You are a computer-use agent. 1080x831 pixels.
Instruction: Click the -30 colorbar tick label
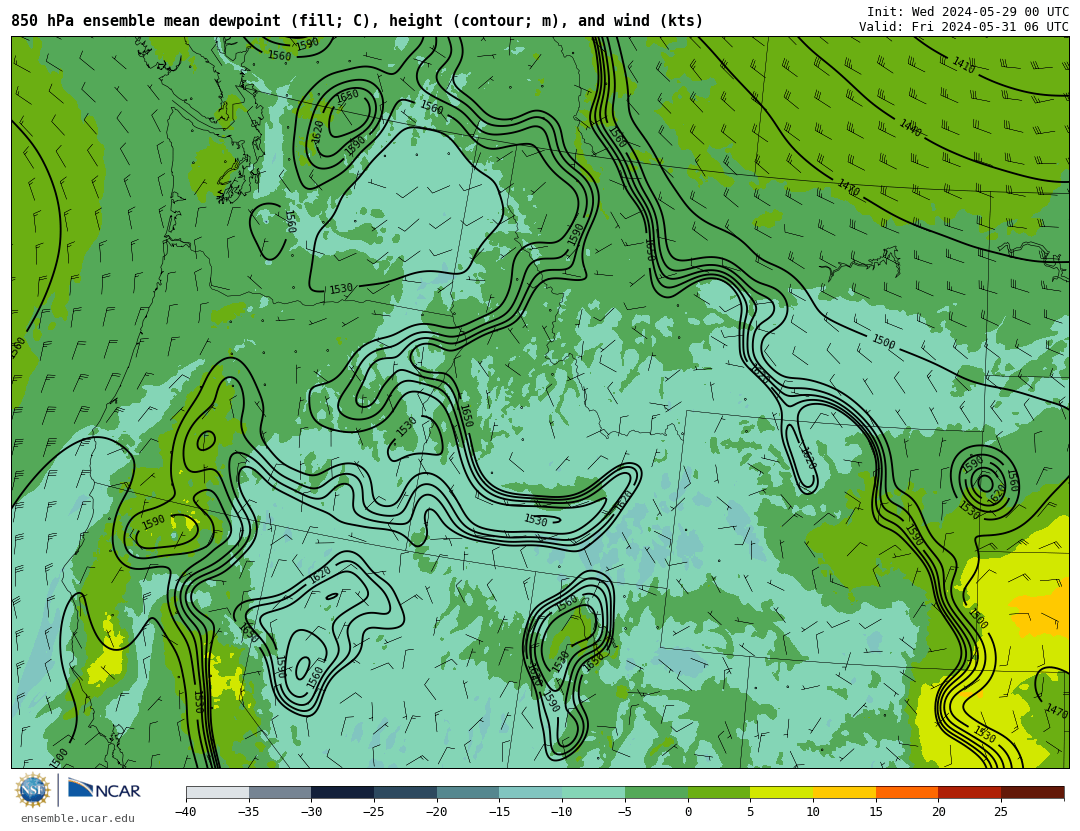click(311, 812)
